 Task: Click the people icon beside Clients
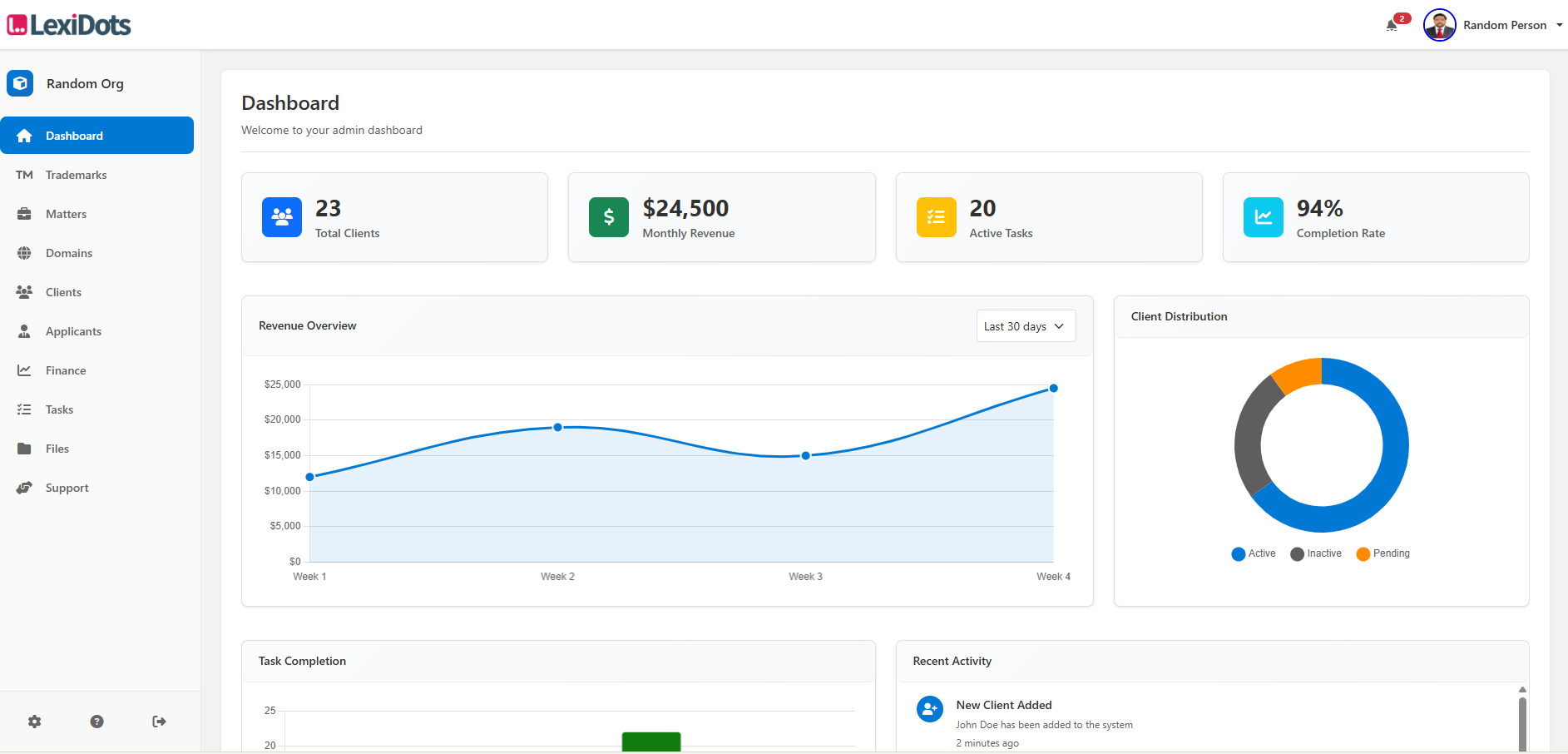pyautogui.click(x=24, y=292)
